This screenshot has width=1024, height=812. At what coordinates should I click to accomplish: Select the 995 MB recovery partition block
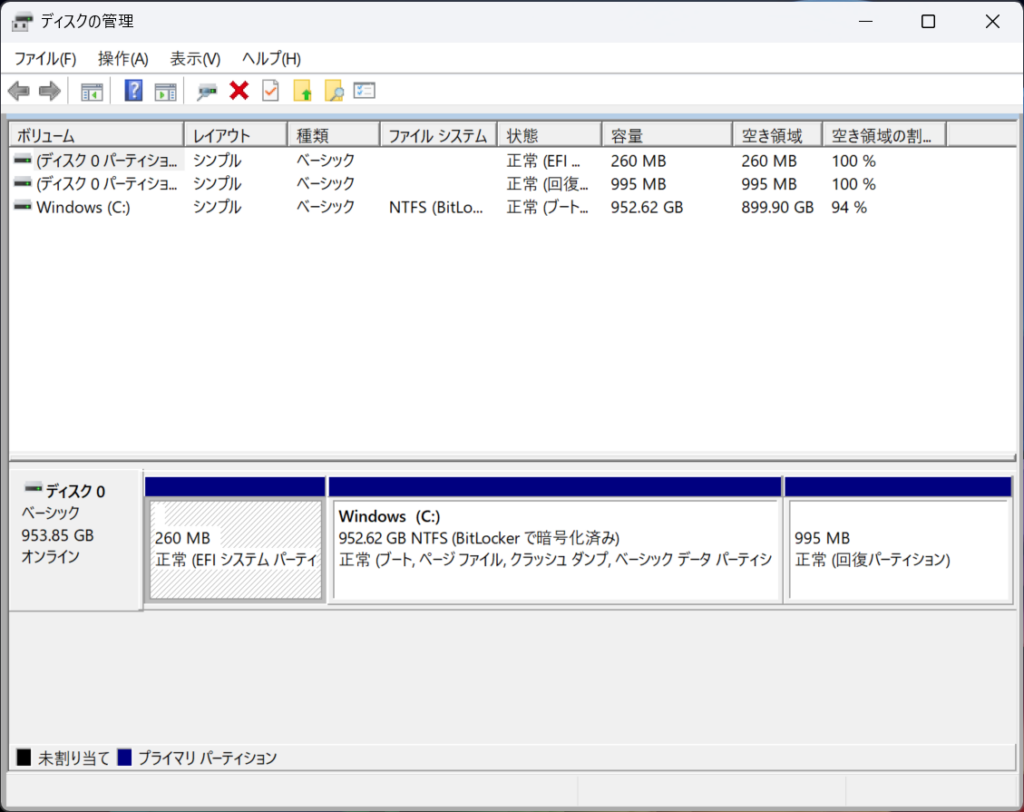(x=897, y=549)
